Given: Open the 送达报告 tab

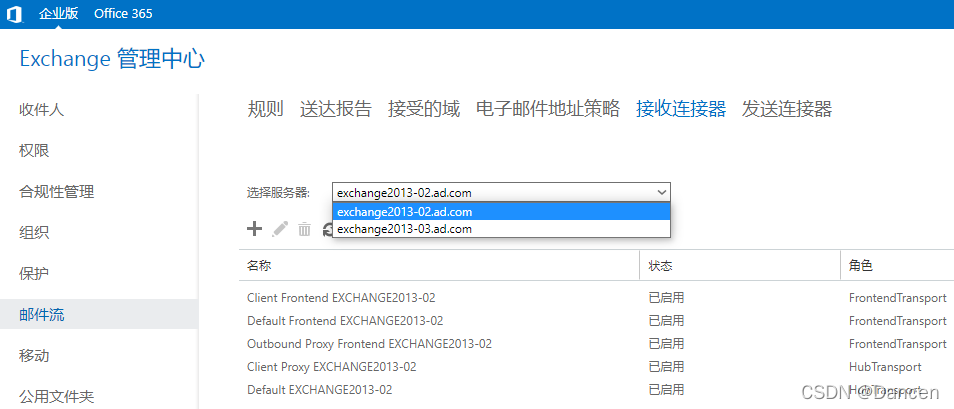Looking at the screenshot, I should coord(335,109).
